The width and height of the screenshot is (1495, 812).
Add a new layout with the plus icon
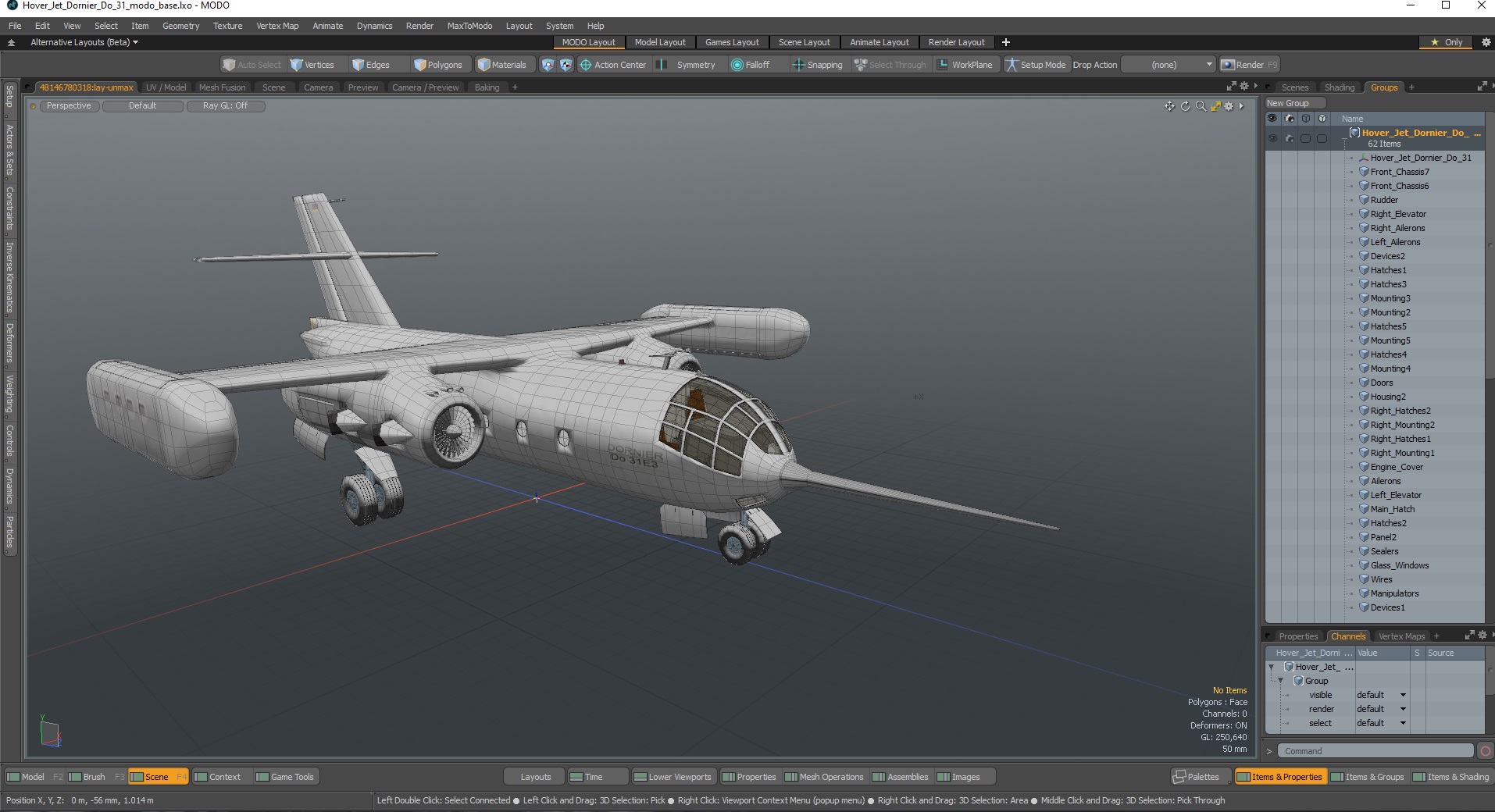pyautogui.click(x=1006, y=42)
